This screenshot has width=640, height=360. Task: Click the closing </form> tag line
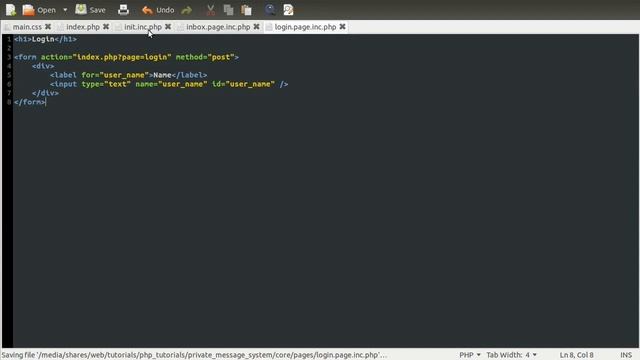tap(30, 102)
